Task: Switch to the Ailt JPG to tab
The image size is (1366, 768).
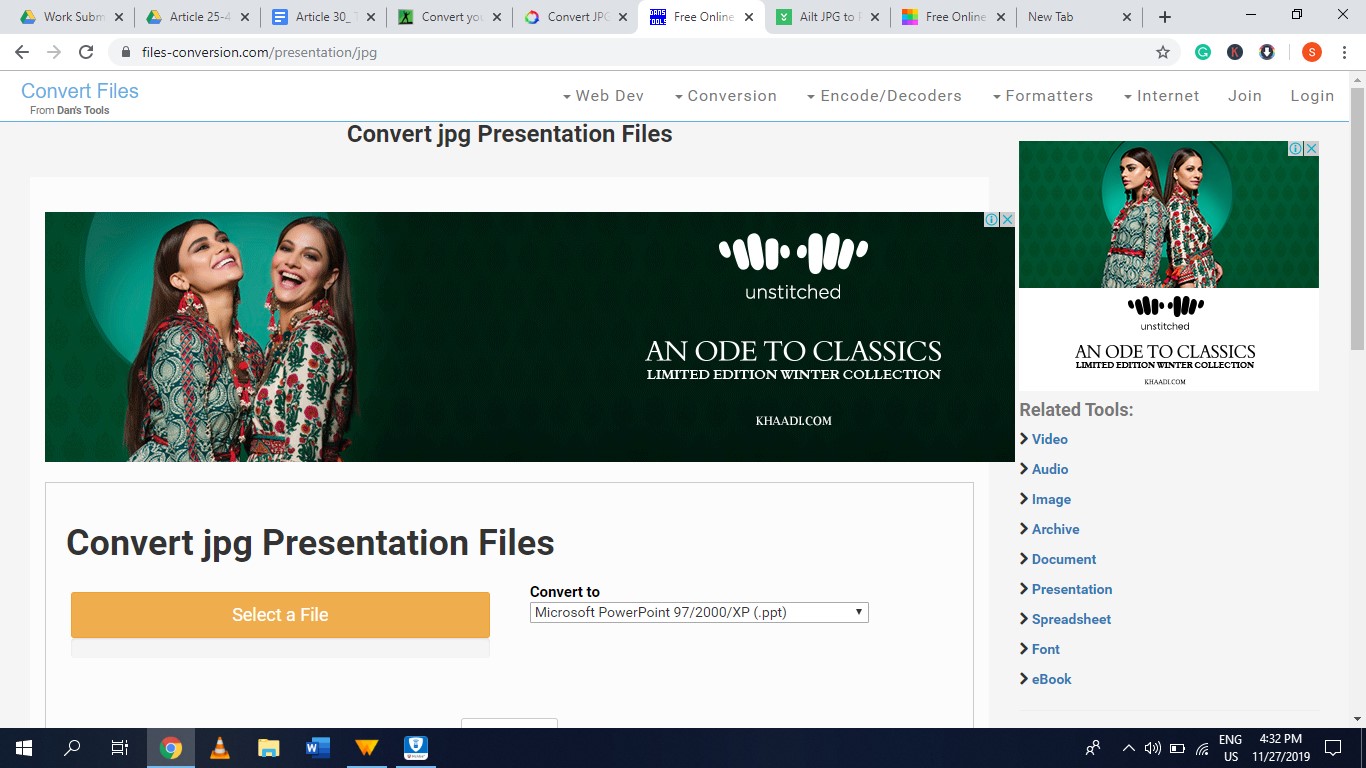Action: click(827, 17)
